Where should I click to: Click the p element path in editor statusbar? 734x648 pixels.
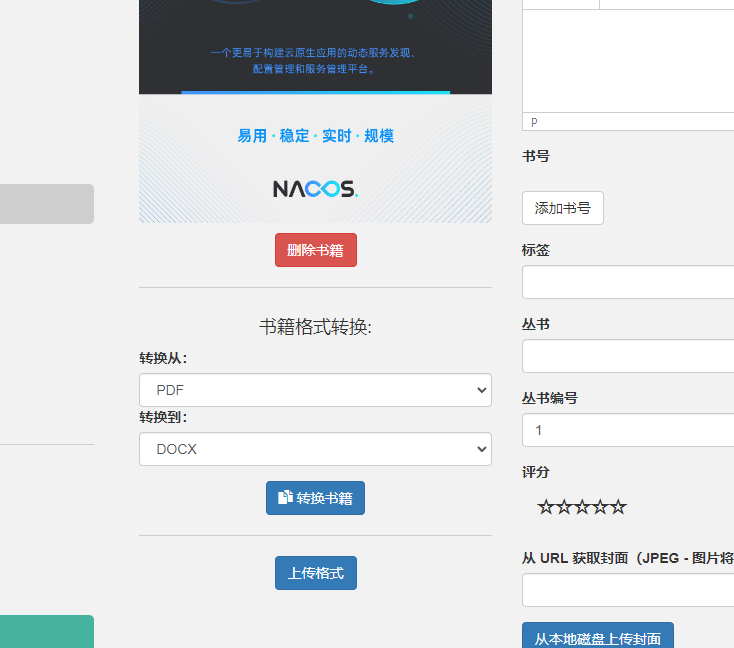tap(534, 122)
